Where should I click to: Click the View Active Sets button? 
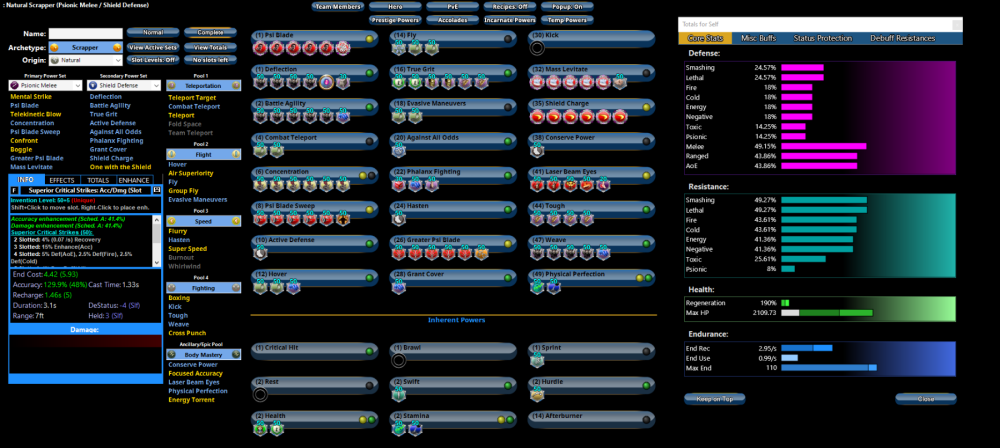point(153,47)
